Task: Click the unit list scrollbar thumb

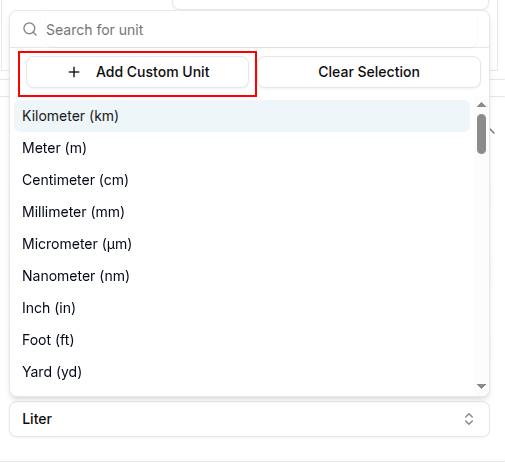Action: pos(481,134)
